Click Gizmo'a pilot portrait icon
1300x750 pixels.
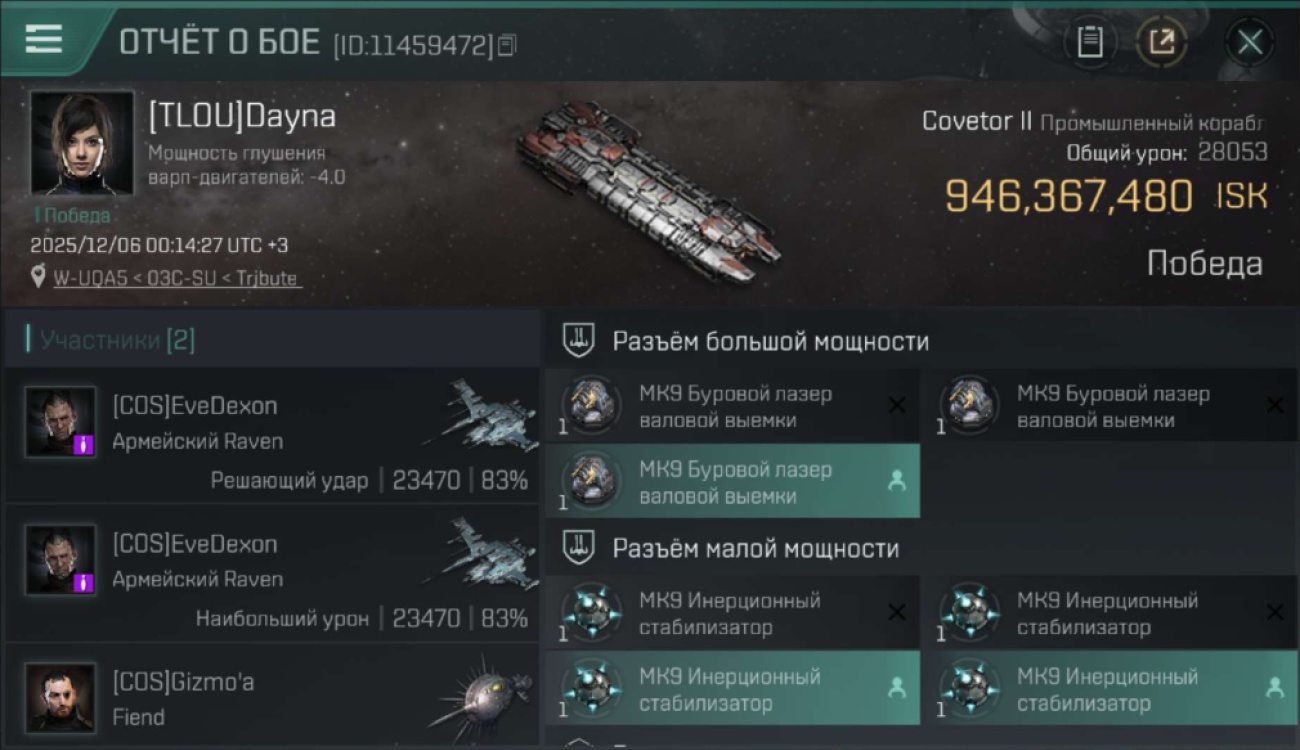[61, 697]
